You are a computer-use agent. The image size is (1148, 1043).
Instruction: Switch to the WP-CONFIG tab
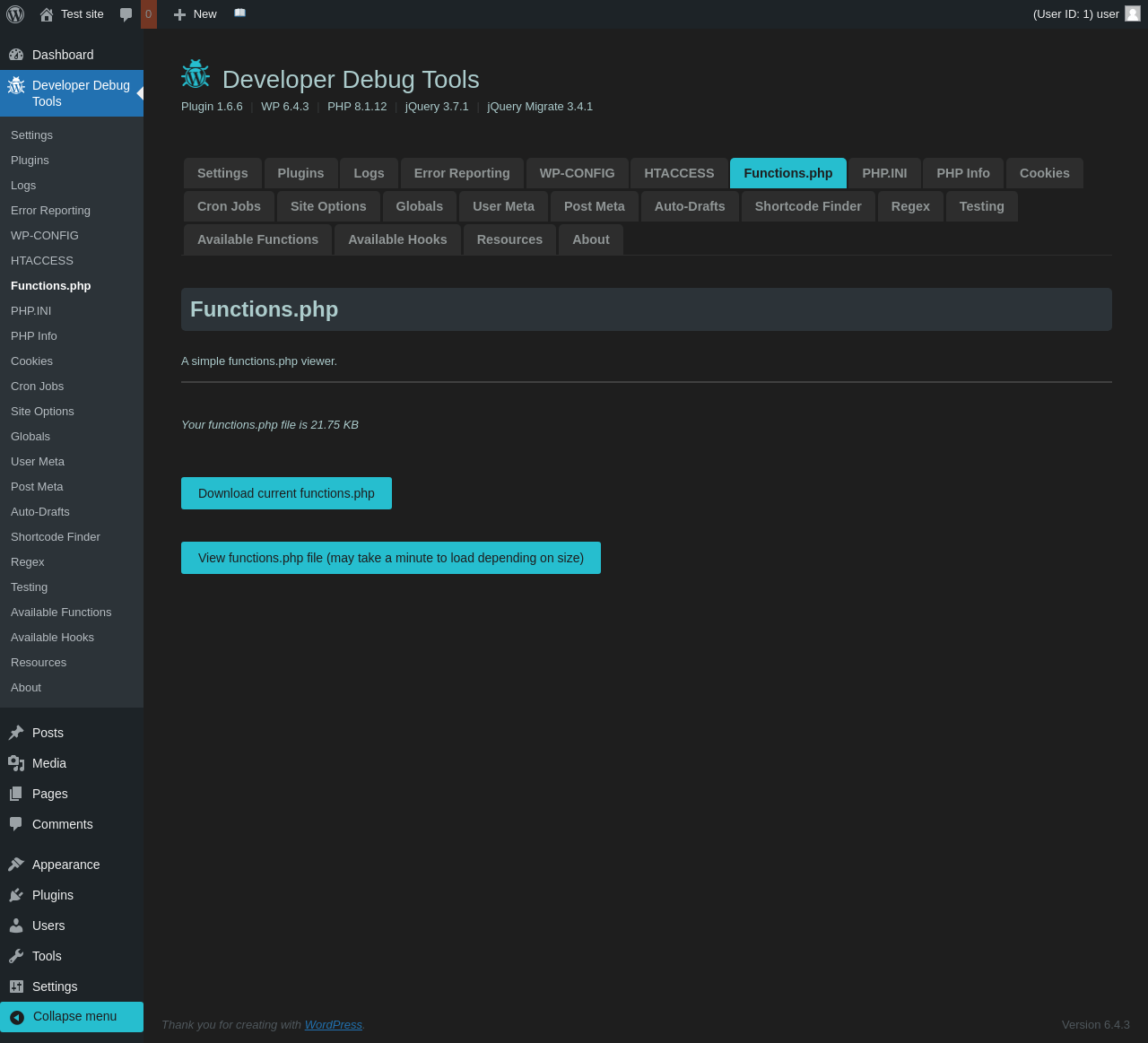[x=578, y=173]
